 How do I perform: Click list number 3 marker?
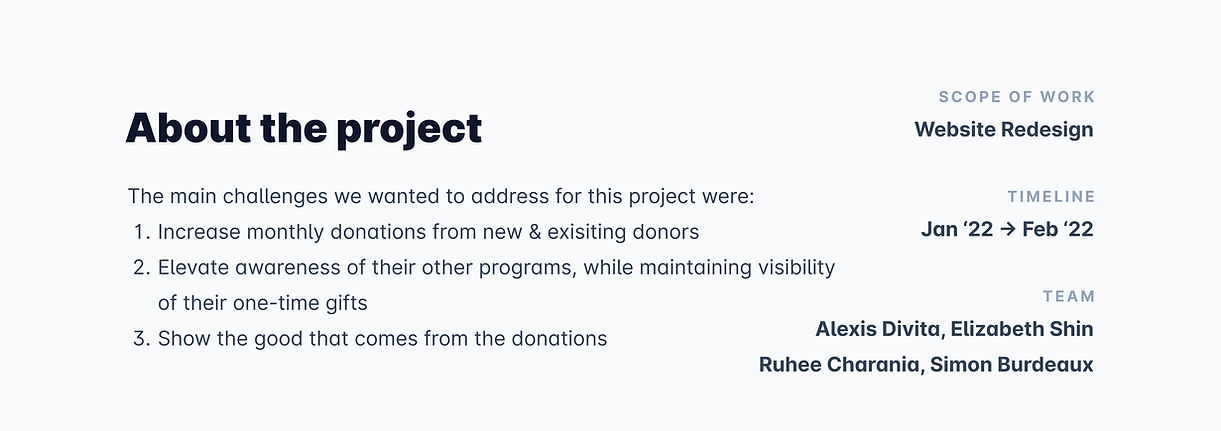[x=140, y=338]
